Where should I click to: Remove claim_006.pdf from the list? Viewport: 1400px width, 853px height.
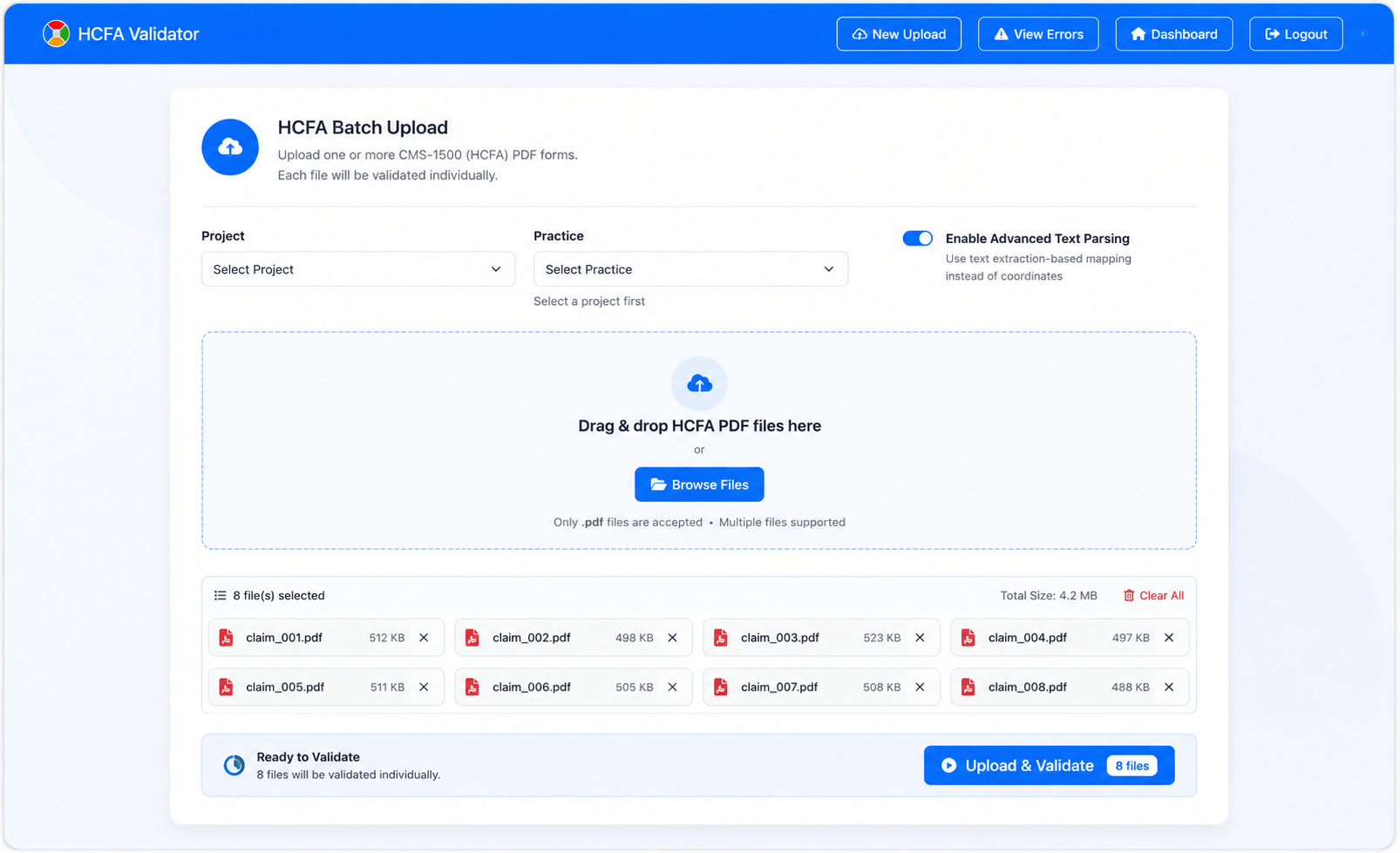(672, 687)
